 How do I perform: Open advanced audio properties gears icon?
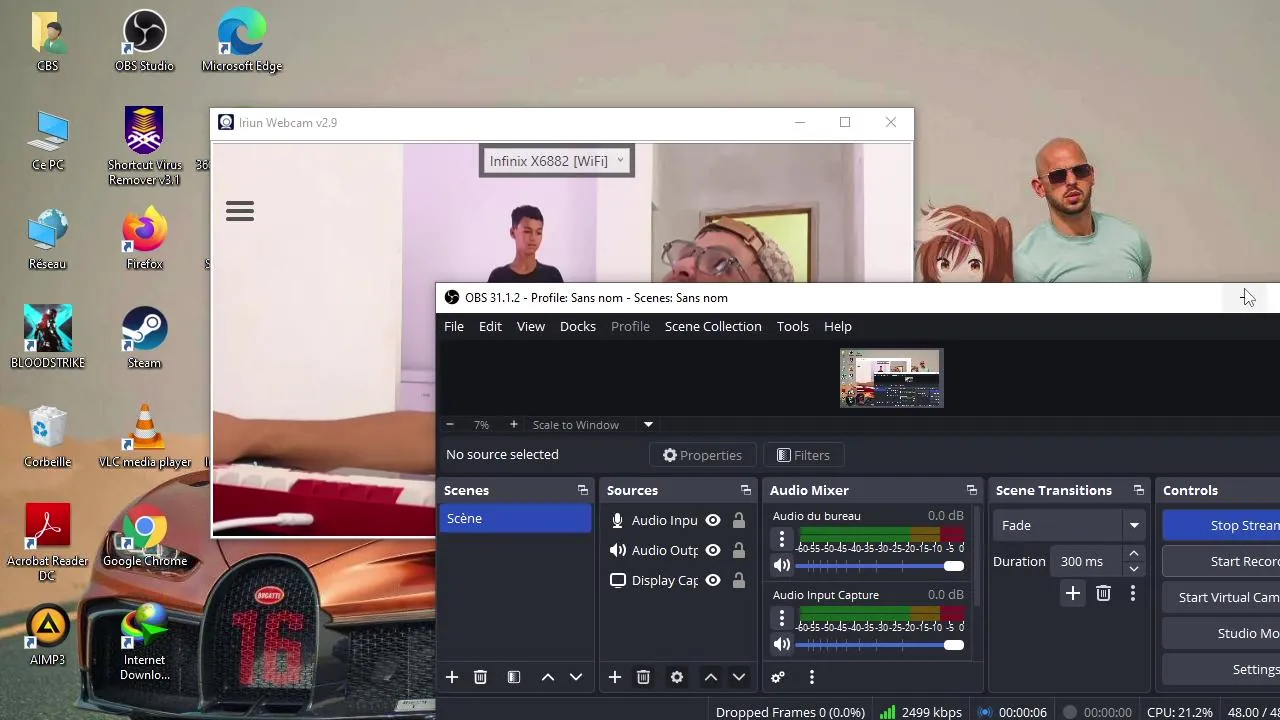[778, 677]
